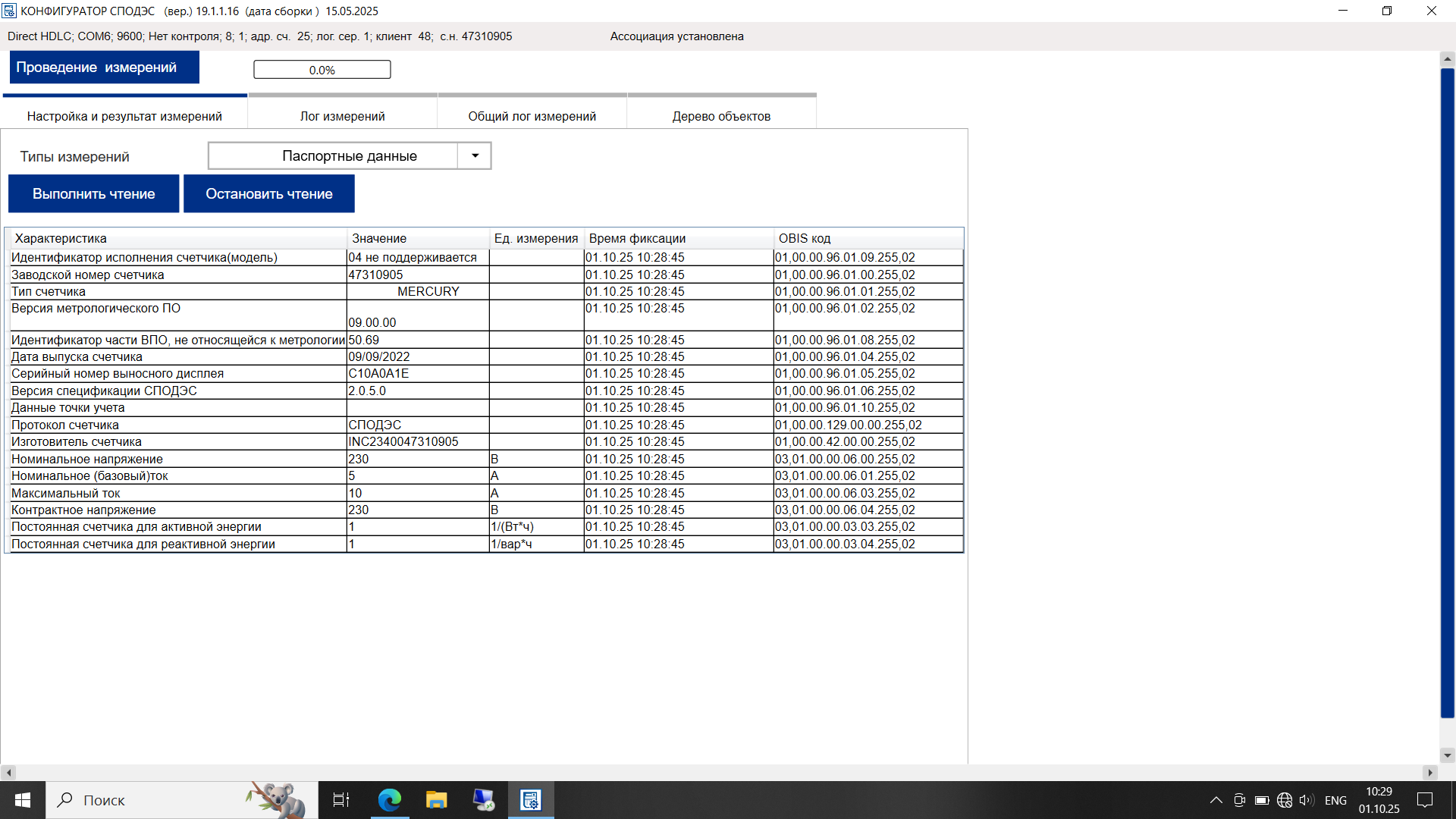Image resolution: width=1456 pixels, height=819 pixels.
Task: Open Task View in taskbar
Action: pyautogui.click(x=341, y=800)
